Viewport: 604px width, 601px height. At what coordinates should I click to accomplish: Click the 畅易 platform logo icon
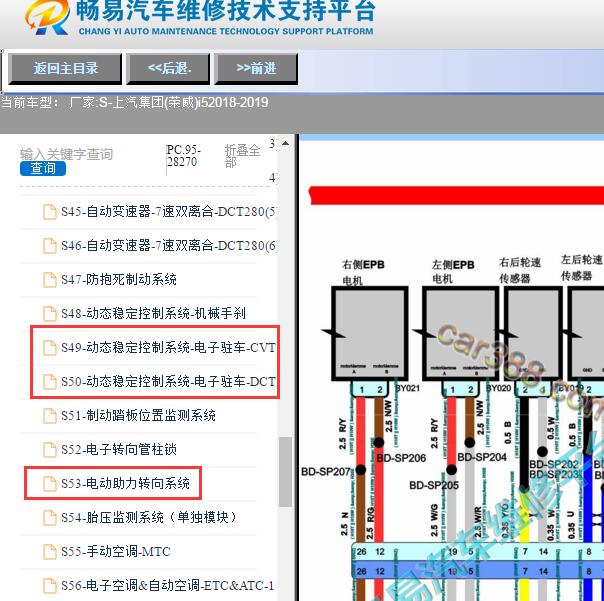[47, 17]
